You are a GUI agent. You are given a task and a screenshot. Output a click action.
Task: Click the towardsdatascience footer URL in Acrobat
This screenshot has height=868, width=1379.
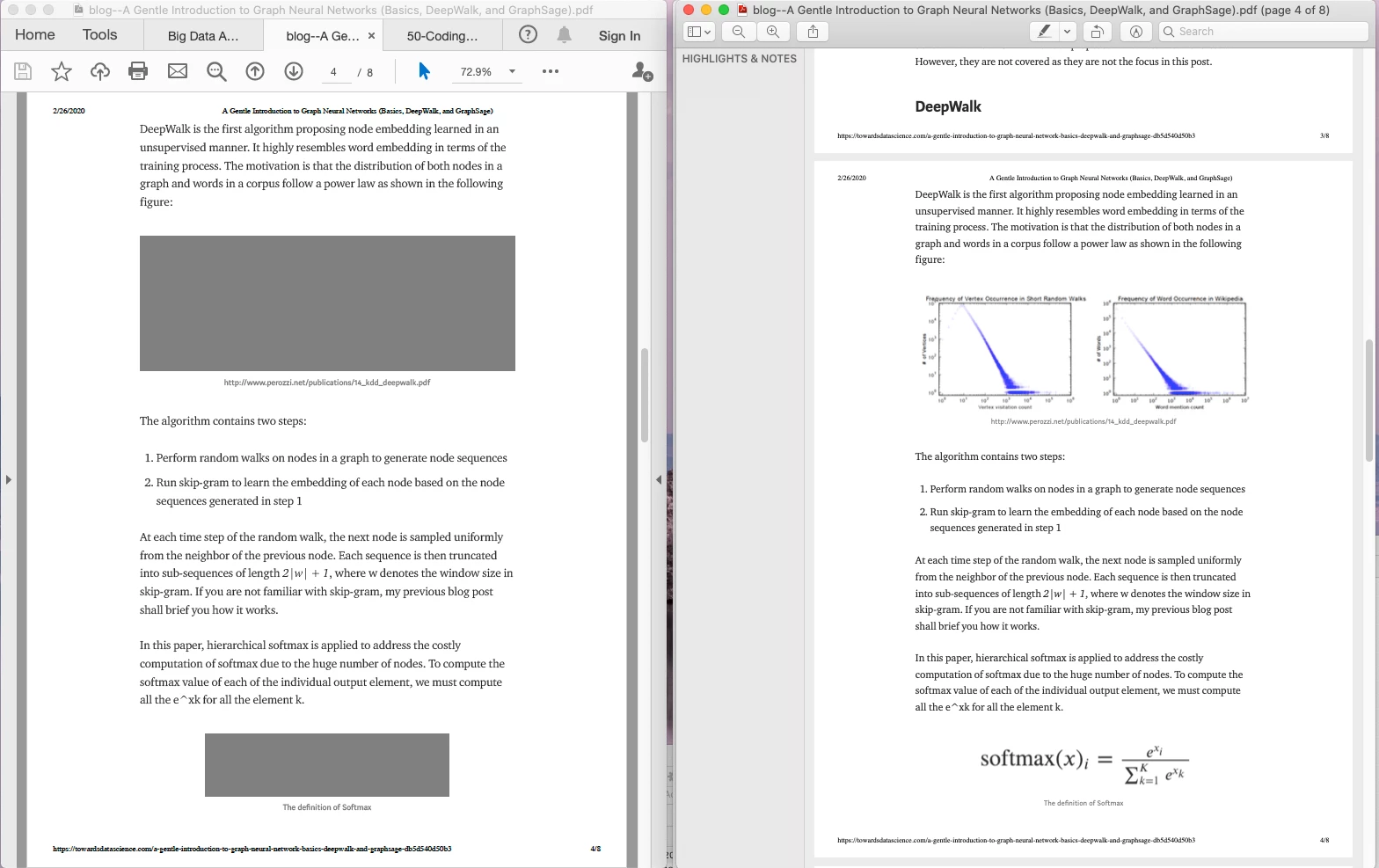click(252, 849)
